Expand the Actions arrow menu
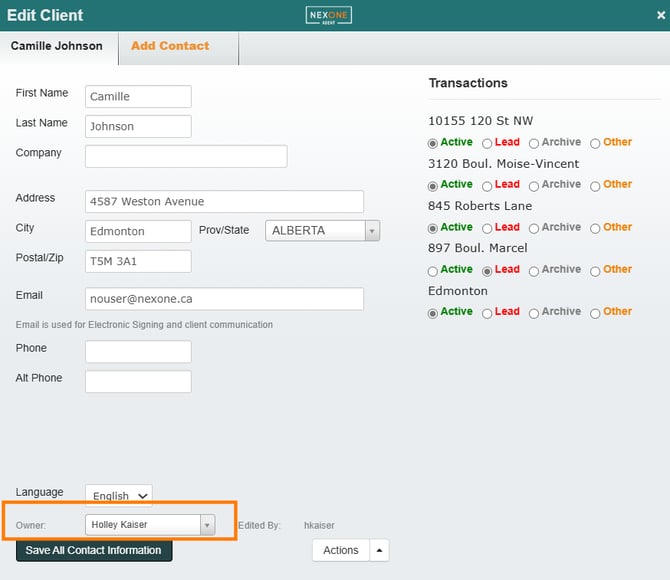 379,550
